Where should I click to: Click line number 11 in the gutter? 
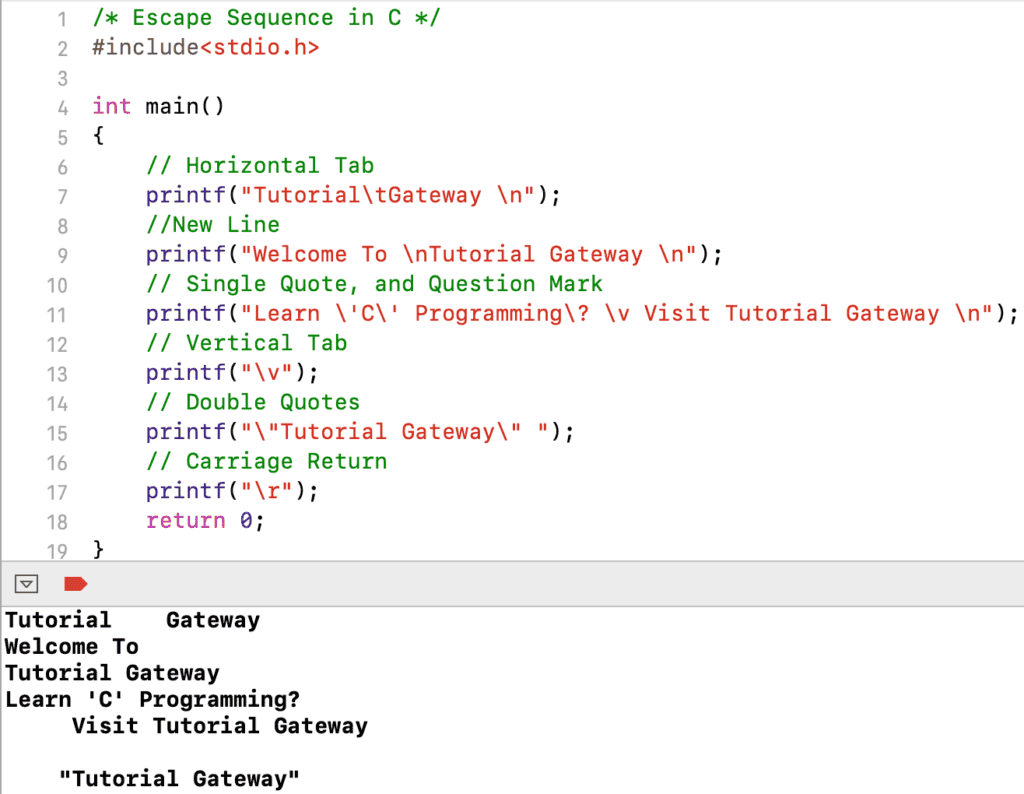point(57,313)
